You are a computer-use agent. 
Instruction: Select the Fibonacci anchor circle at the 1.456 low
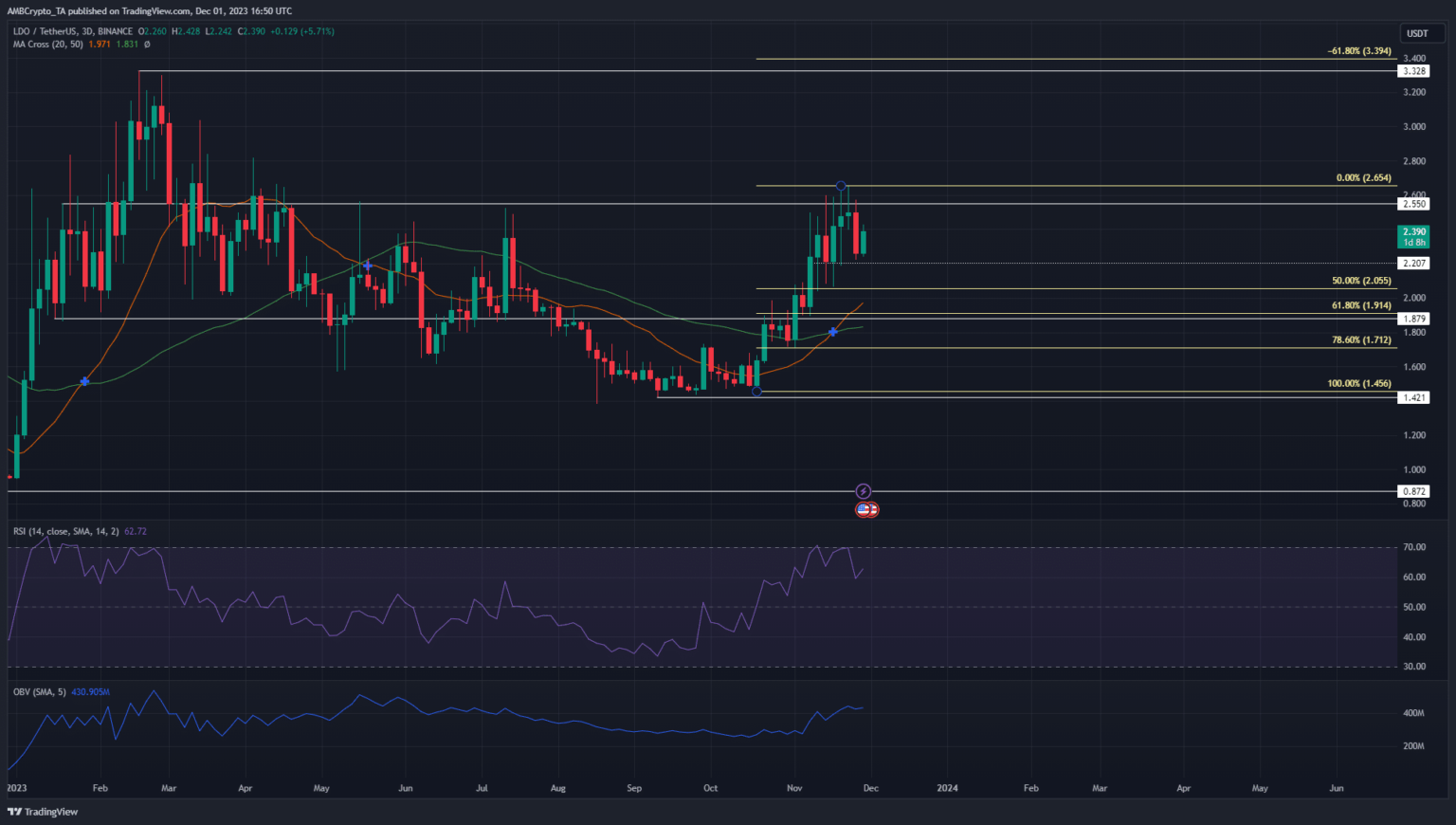tap(756, 392)
